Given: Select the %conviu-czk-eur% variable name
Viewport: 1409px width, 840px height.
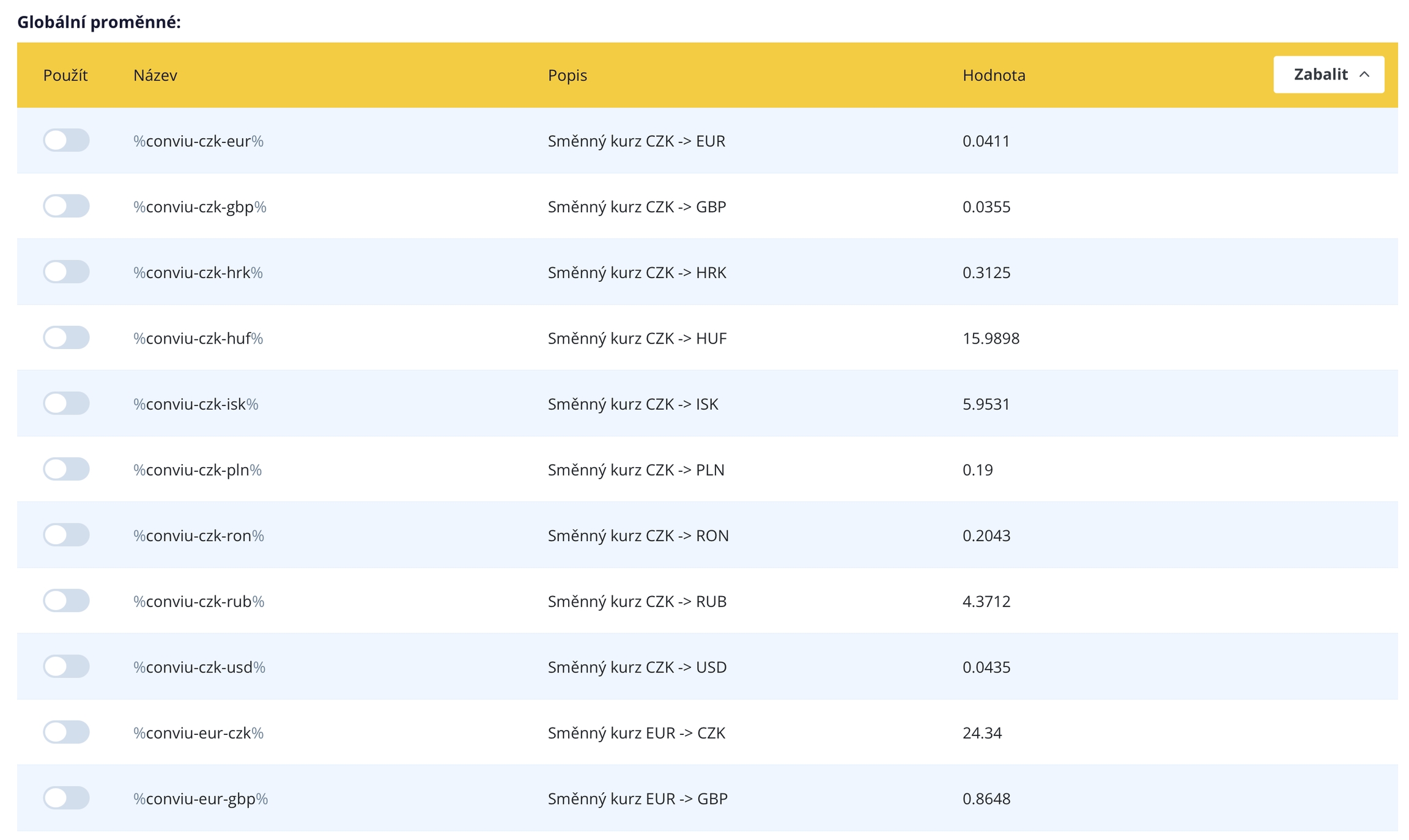Looking at the screenshot, I should click(198, 141).
